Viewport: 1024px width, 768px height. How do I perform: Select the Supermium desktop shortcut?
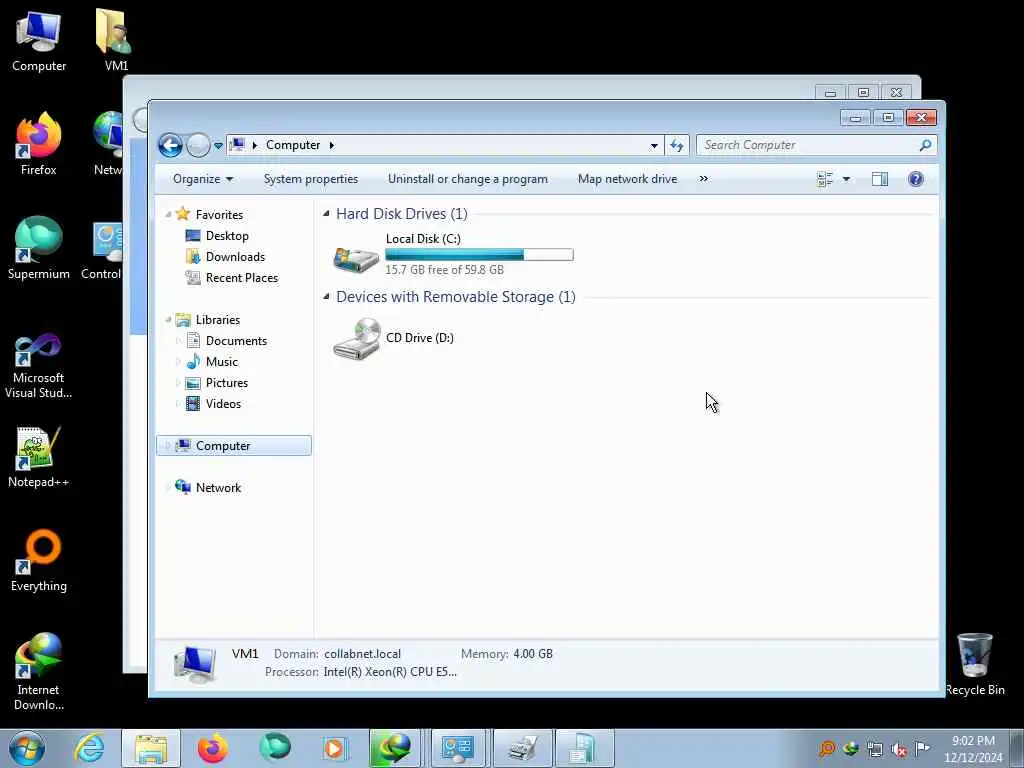39,248
